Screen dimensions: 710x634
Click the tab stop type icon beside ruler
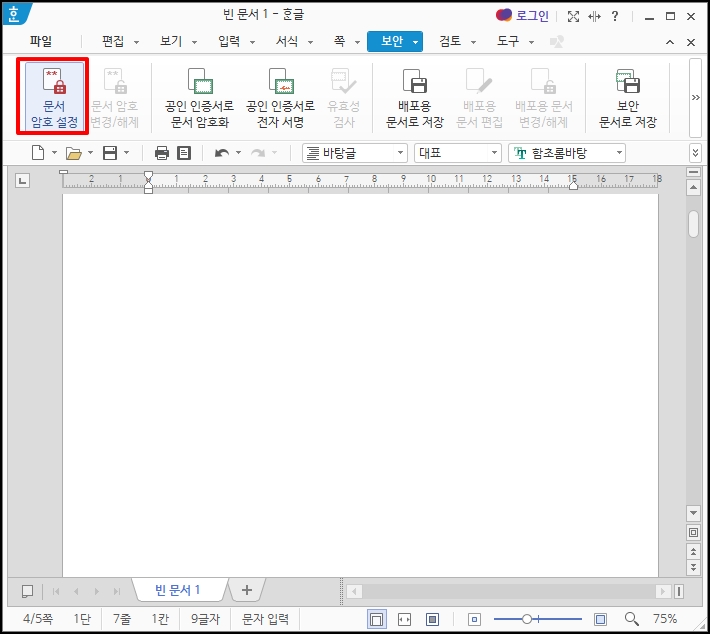22,181
